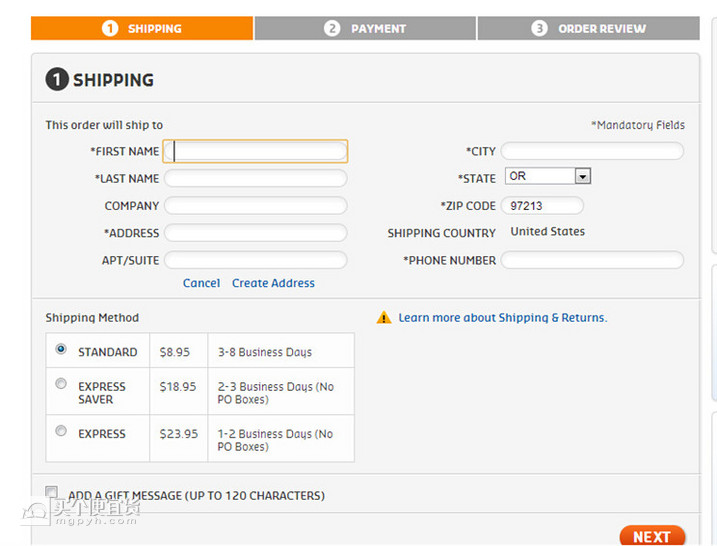Choose the Express Saver shipping option
Image resolution: width=717 pixels, height=546 pixels.
click(61, 384)
